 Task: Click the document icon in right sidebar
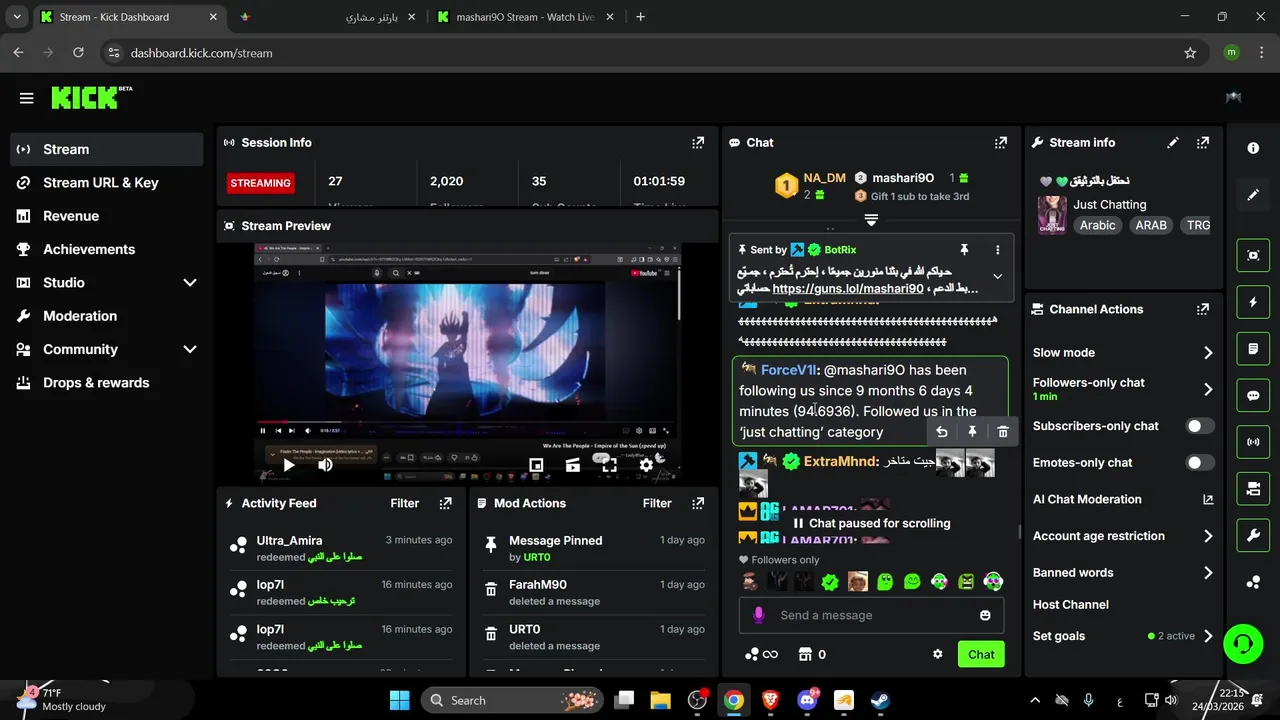1253,349
